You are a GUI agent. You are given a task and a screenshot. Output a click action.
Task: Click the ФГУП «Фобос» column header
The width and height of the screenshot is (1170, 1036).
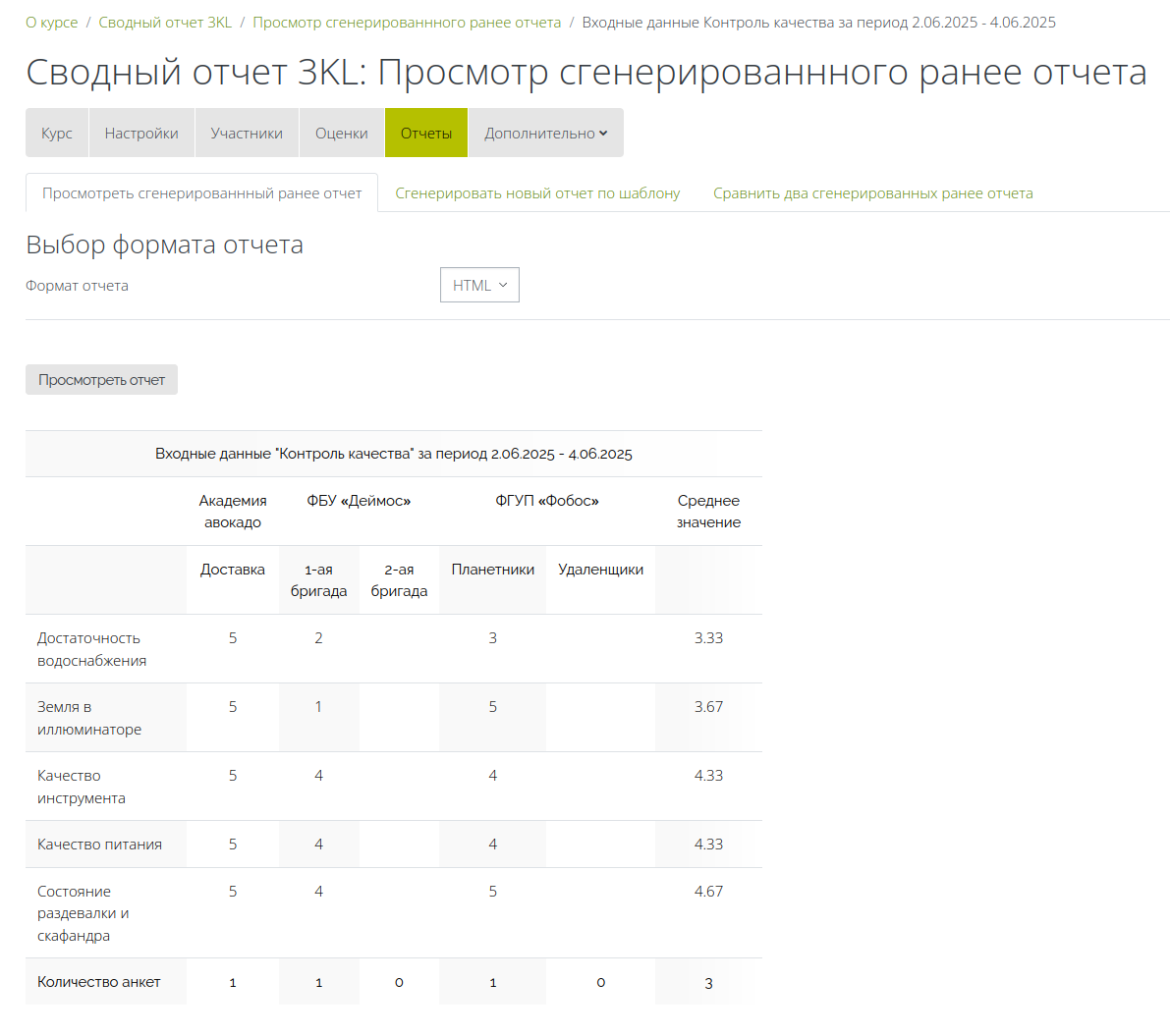546,501
